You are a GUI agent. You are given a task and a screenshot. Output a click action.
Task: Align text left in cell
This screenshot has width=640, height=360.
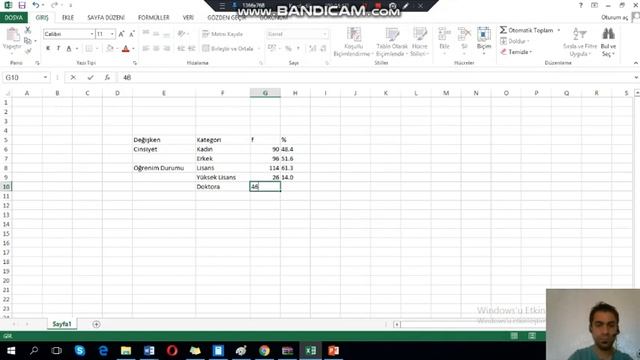[x=146, y=49]
